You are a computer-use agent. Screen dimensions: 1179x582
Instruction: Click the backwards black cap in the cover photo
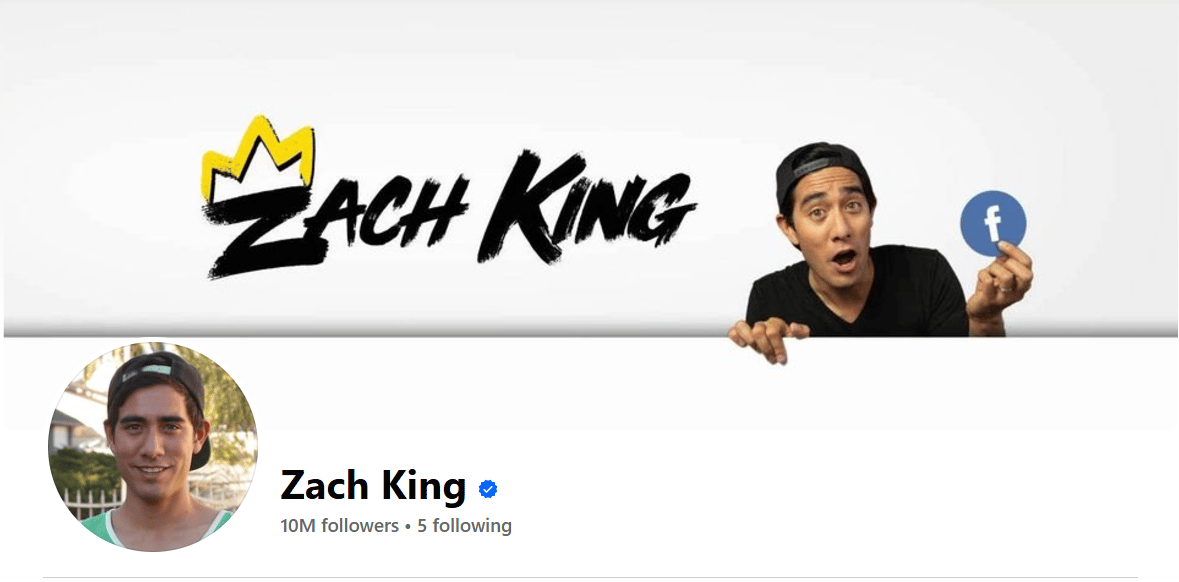(821, 170)
